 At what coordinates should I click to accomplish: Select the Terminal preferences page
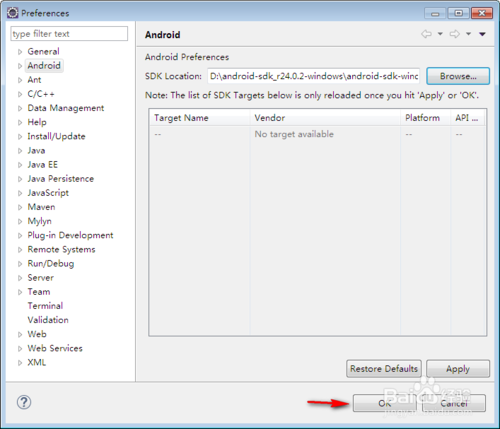[x=45, y=306]
